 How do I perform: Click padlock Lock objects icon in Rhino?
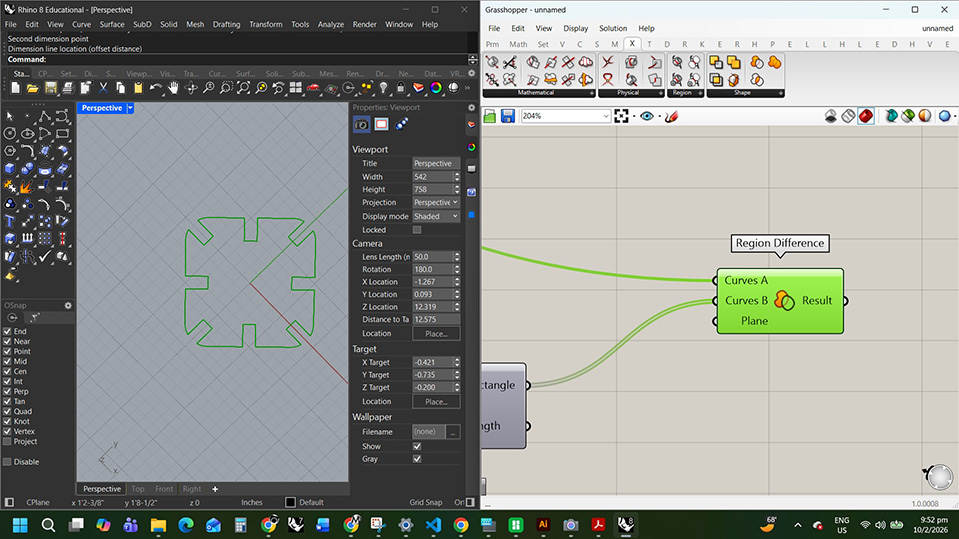[x=401, y=88]
